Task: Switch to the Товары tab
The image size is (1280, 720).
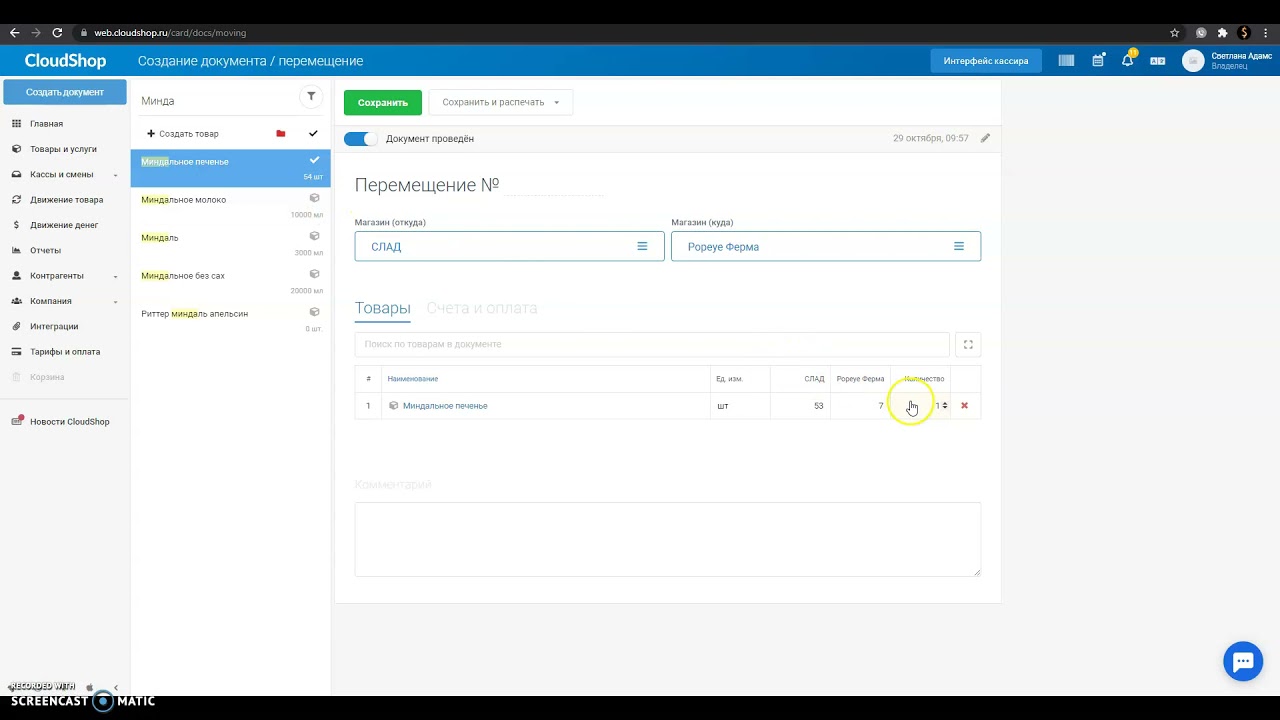Action: 383,308
